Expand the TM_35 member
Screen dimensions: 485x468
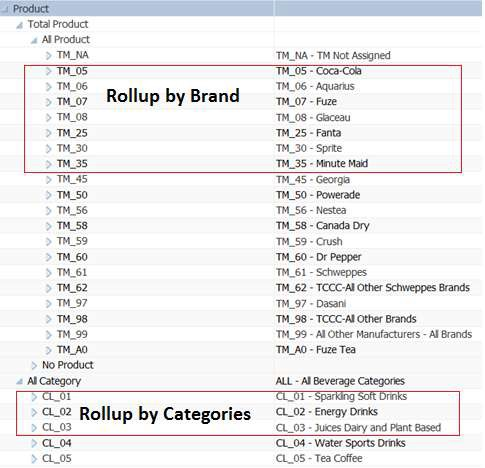(x=49, y=164)
